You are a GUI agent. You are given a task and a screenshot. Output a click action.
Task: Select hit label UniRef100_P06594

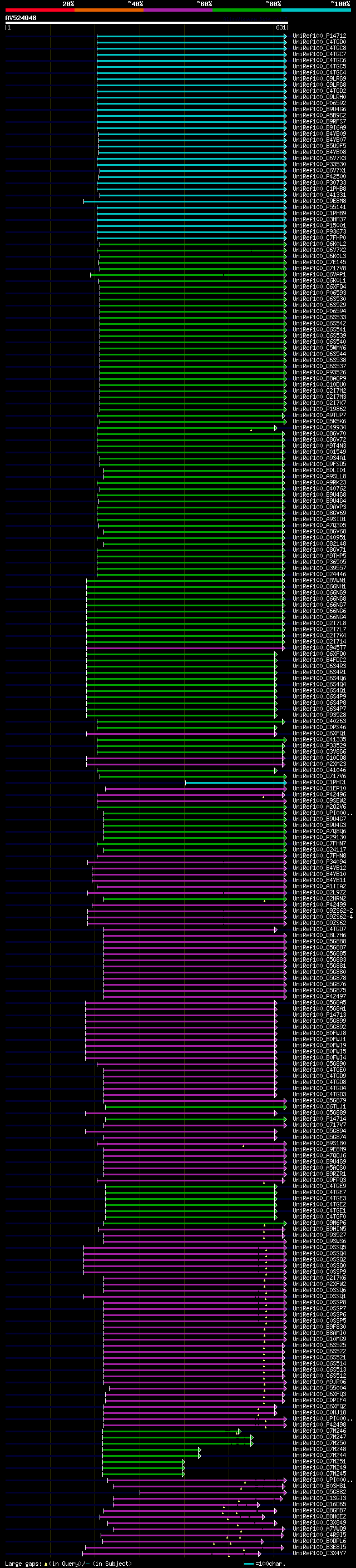[319, 311]
